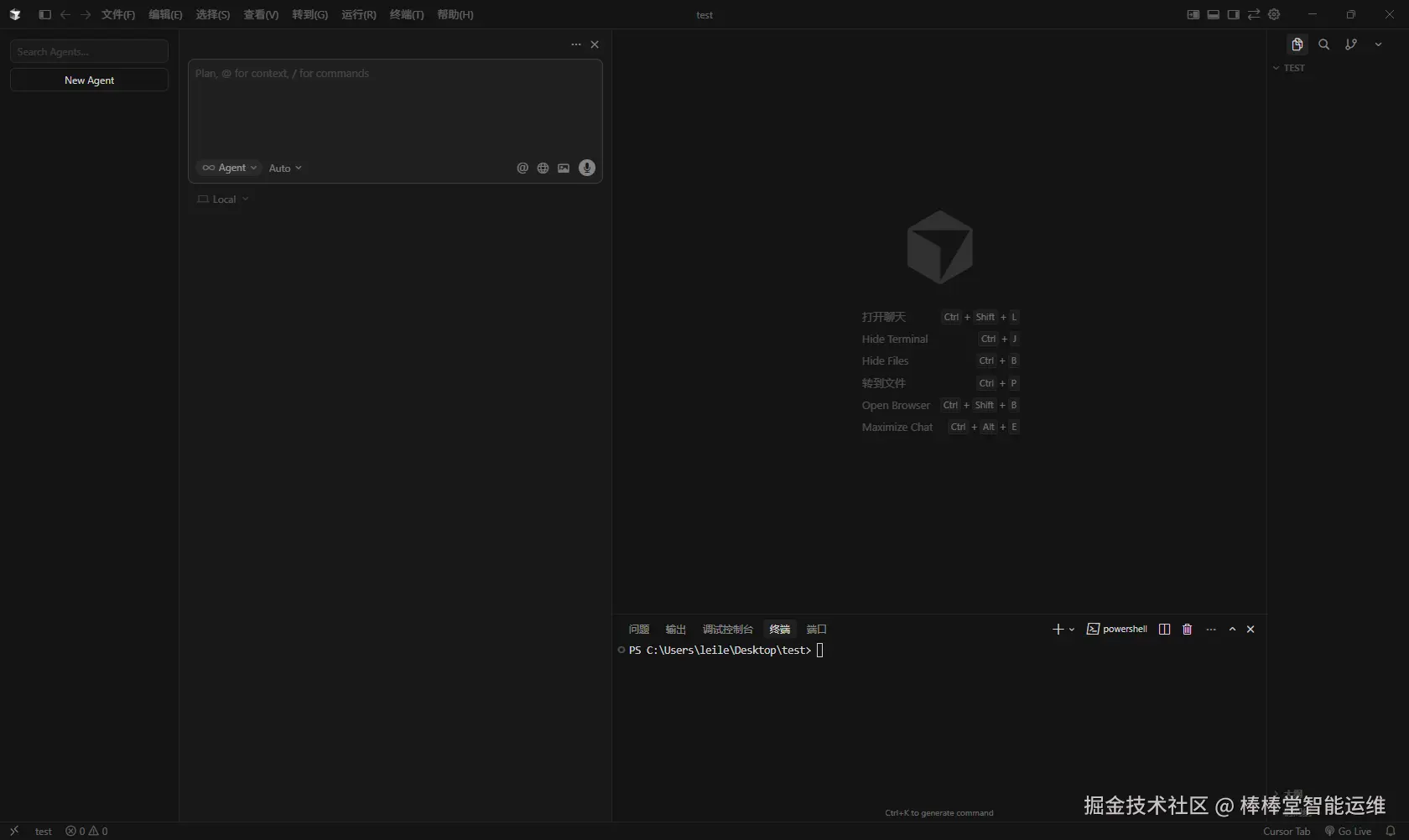1409x840 pixels.
Task: Start a New Agent
Action: [x=89, y=80]
